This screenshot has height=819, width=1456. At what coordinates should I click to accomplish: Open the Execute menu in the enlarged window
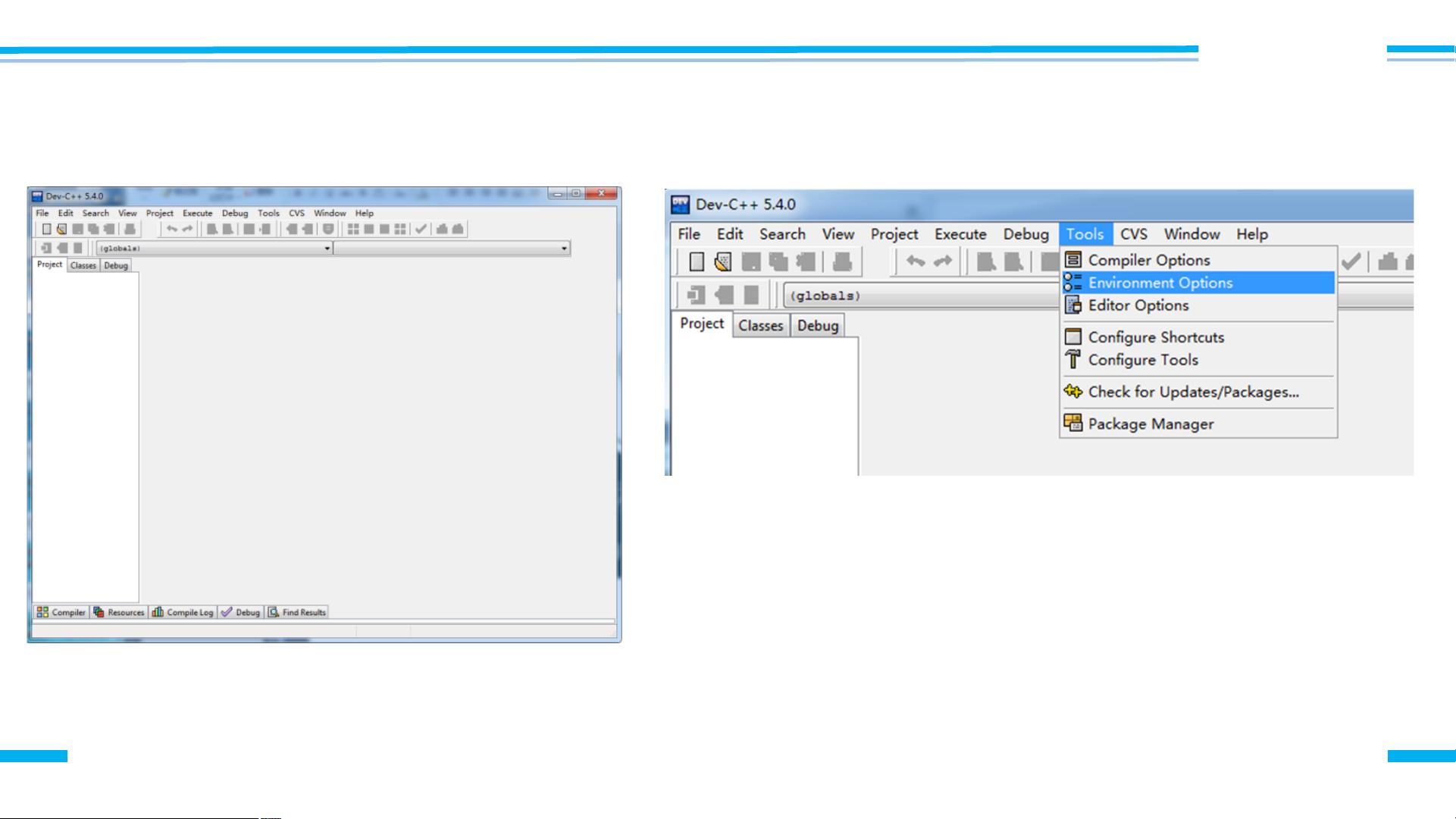(x=960, y=234)
